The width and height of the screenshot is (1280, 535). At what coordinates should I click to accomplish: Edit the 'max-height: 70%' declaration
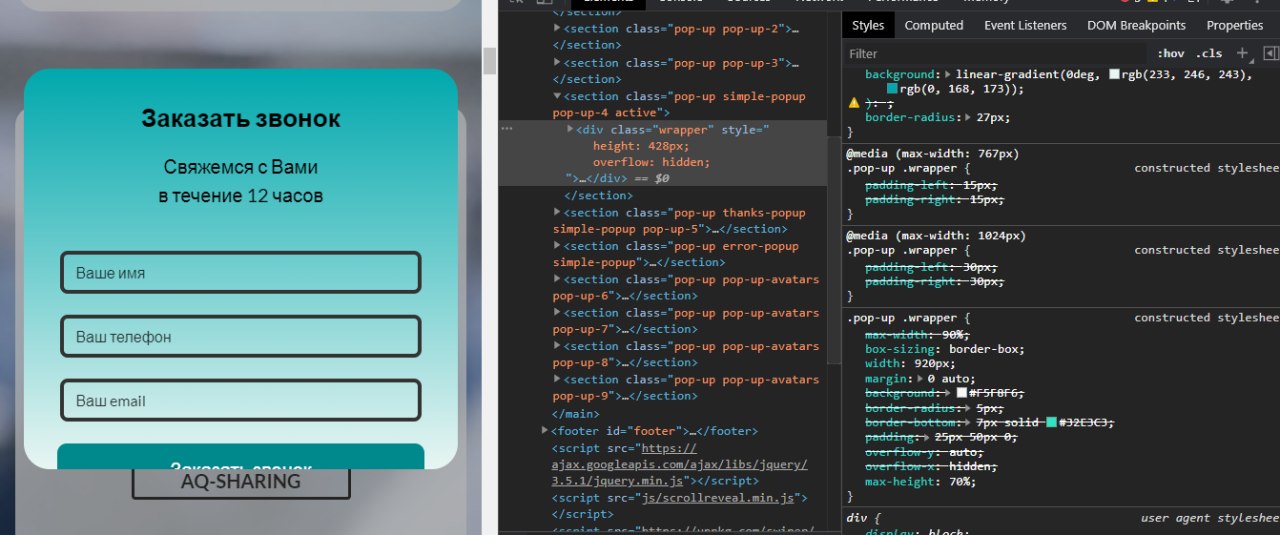pyautogui.click(x=920, y=481)
